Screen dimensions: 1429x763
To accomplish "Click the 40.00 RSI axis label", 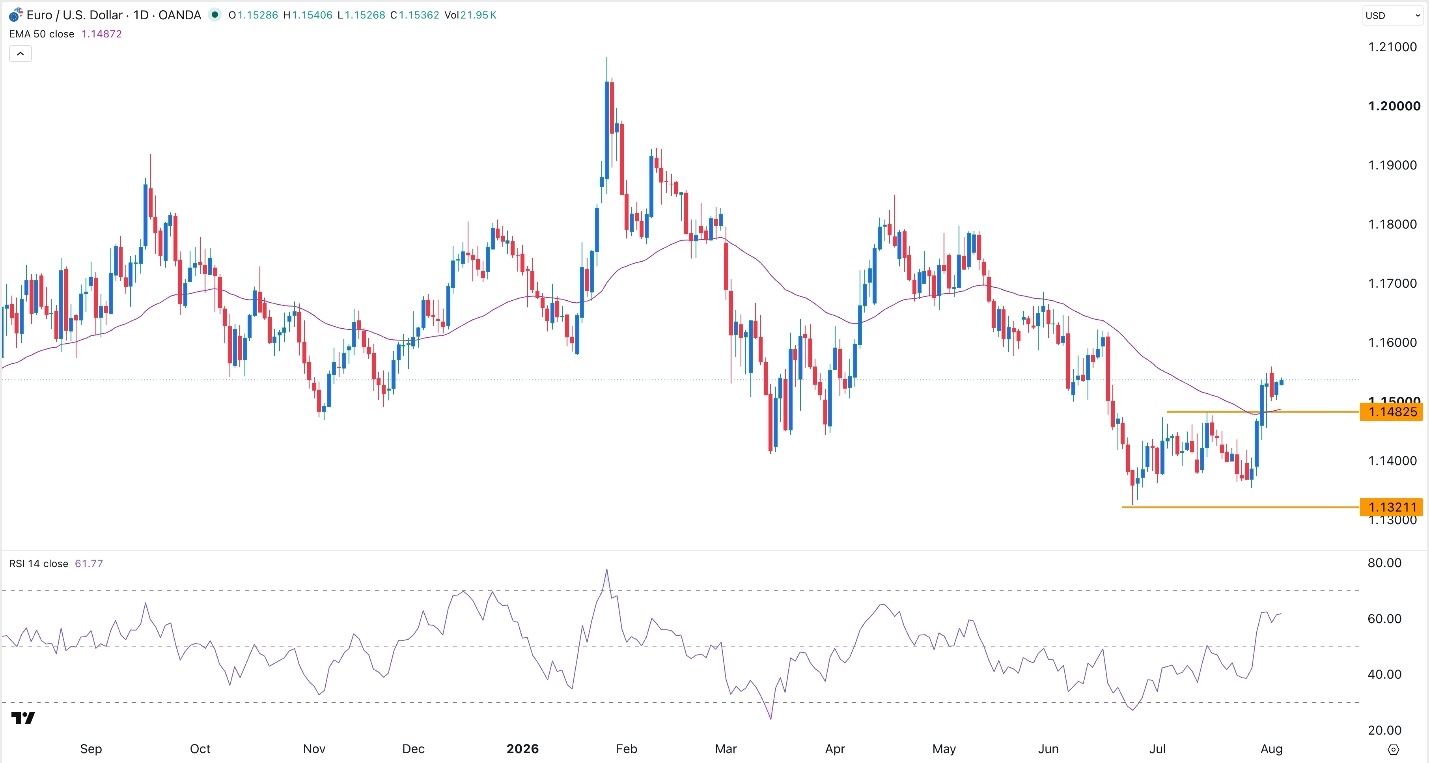I will coord(1384,675).
